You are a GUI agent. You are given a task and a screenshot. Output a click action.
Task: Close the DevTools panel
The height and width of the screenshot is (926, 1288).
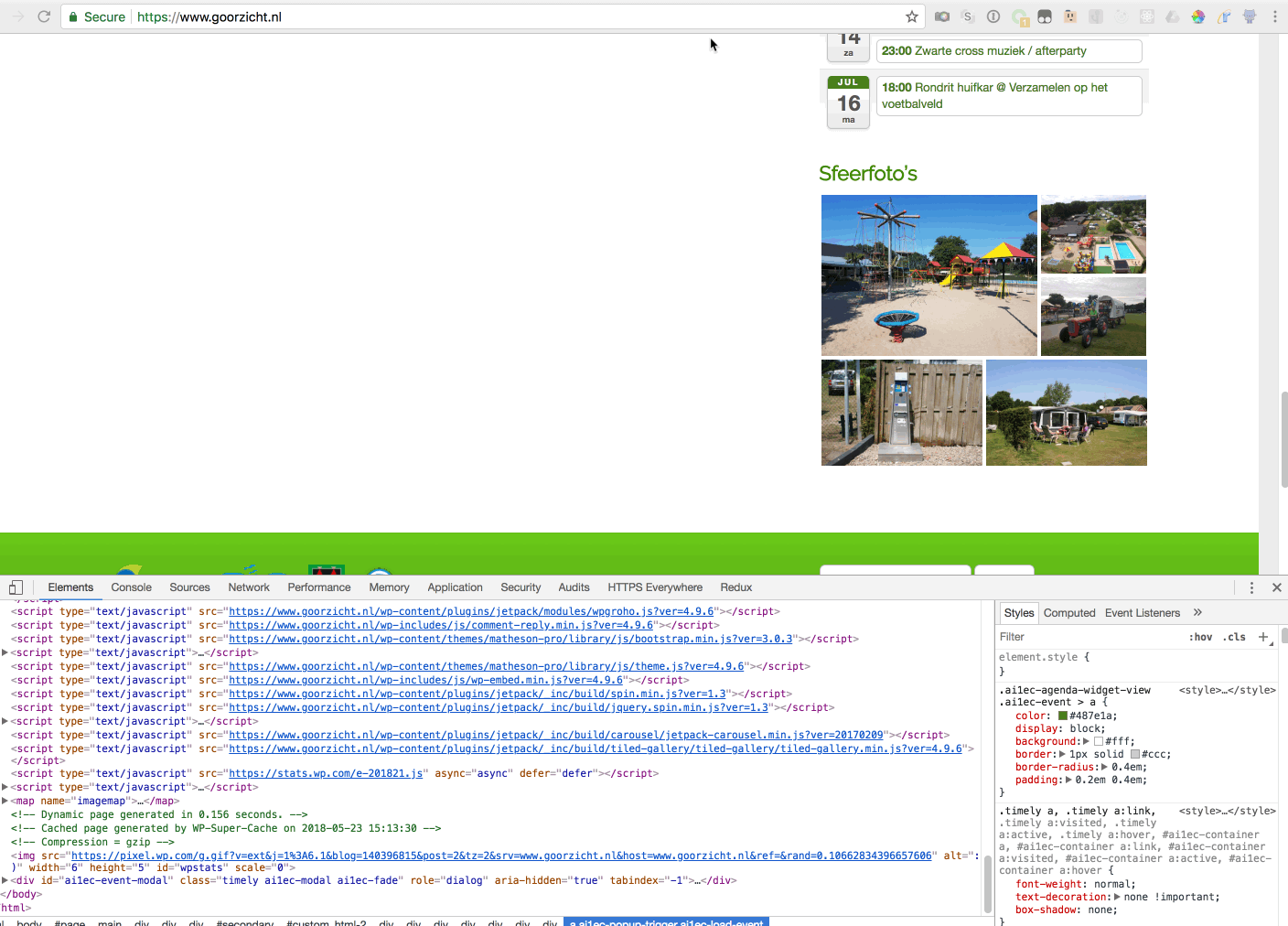(1277, 587)
